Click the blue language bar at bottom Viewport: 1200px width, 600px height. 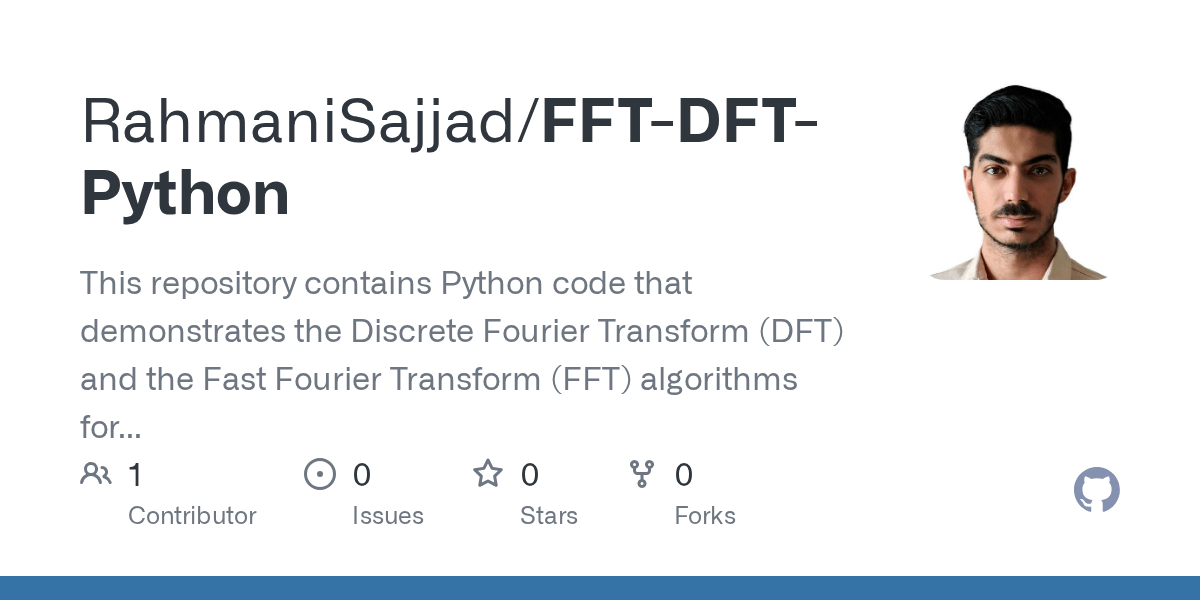(600, 588)
